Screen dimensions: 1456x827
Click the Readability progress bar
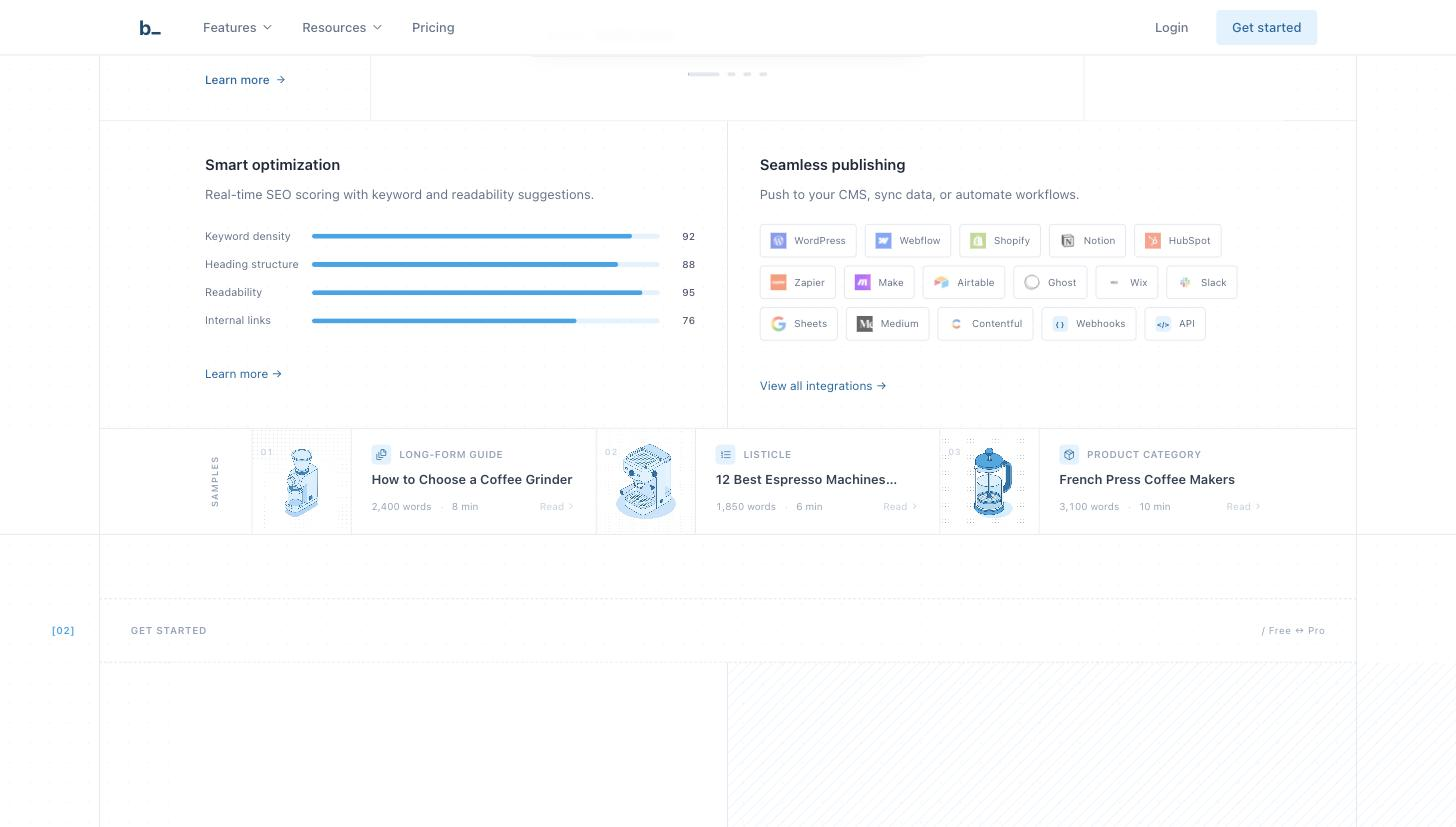[x=486, y=293]
